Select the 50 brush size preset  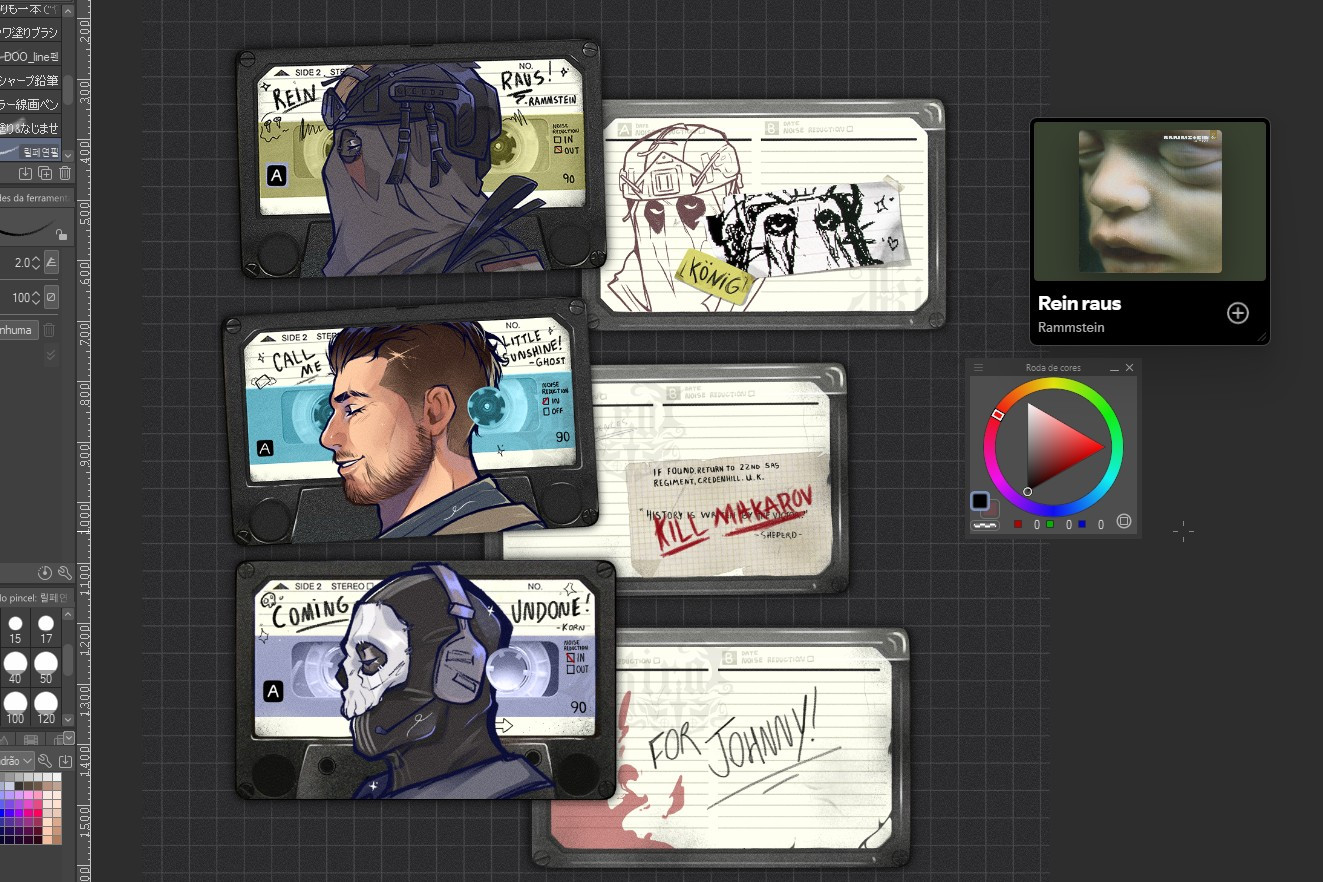coord(46,669)
